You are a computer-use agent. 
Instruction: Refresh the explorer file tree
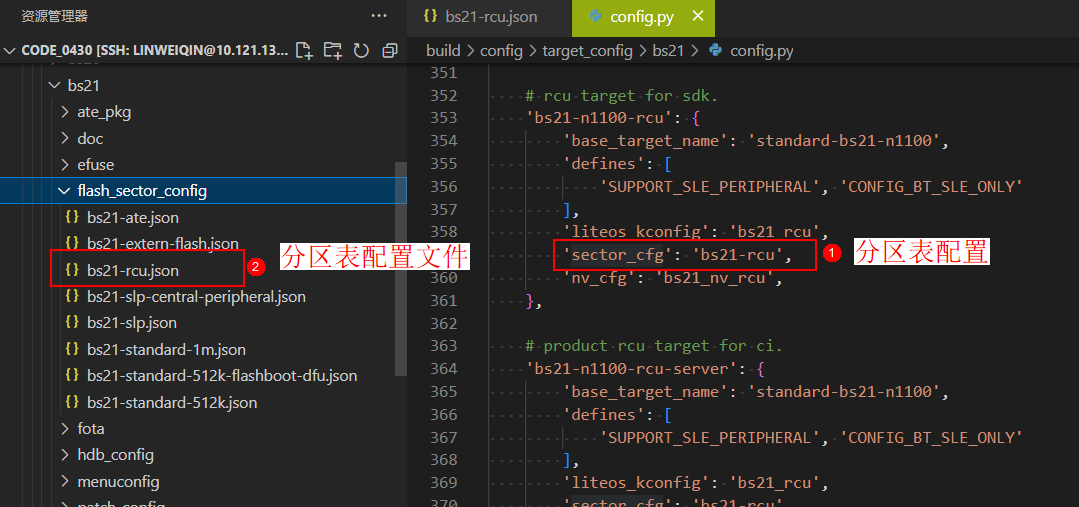(x=361, y=50)
